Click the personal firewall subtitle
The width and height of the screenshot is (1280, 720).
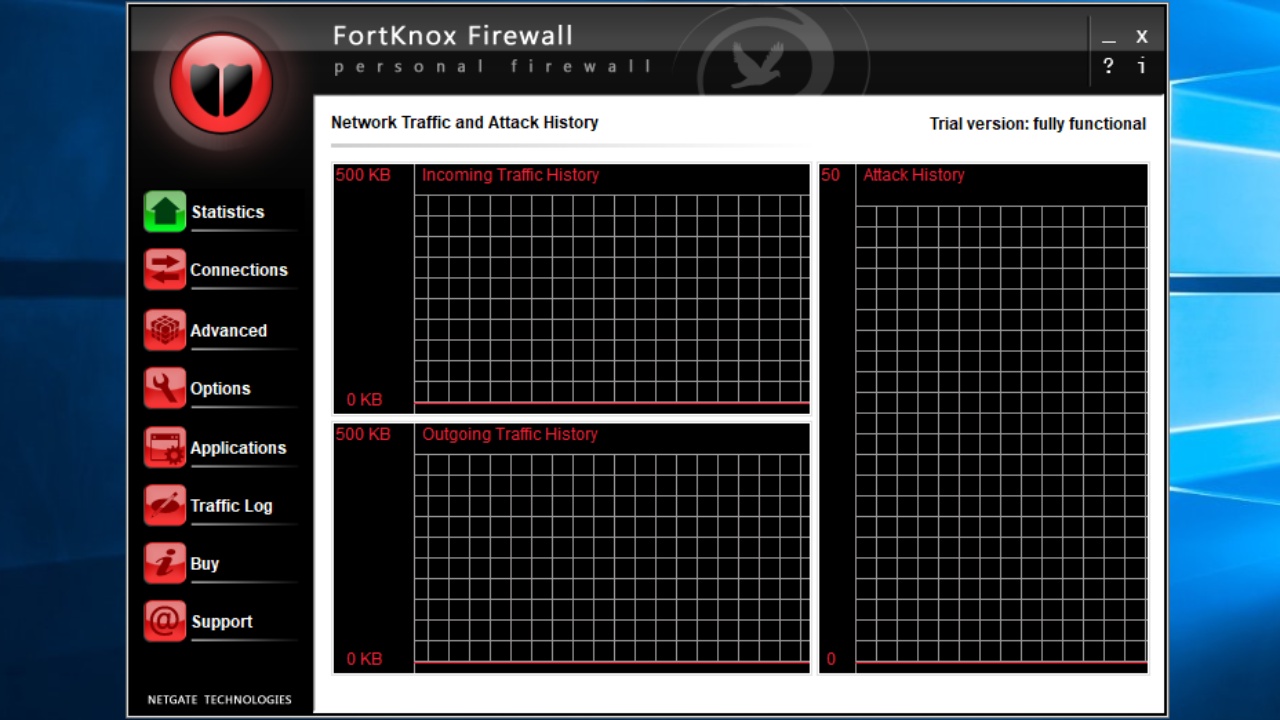[x=493, y=67]
